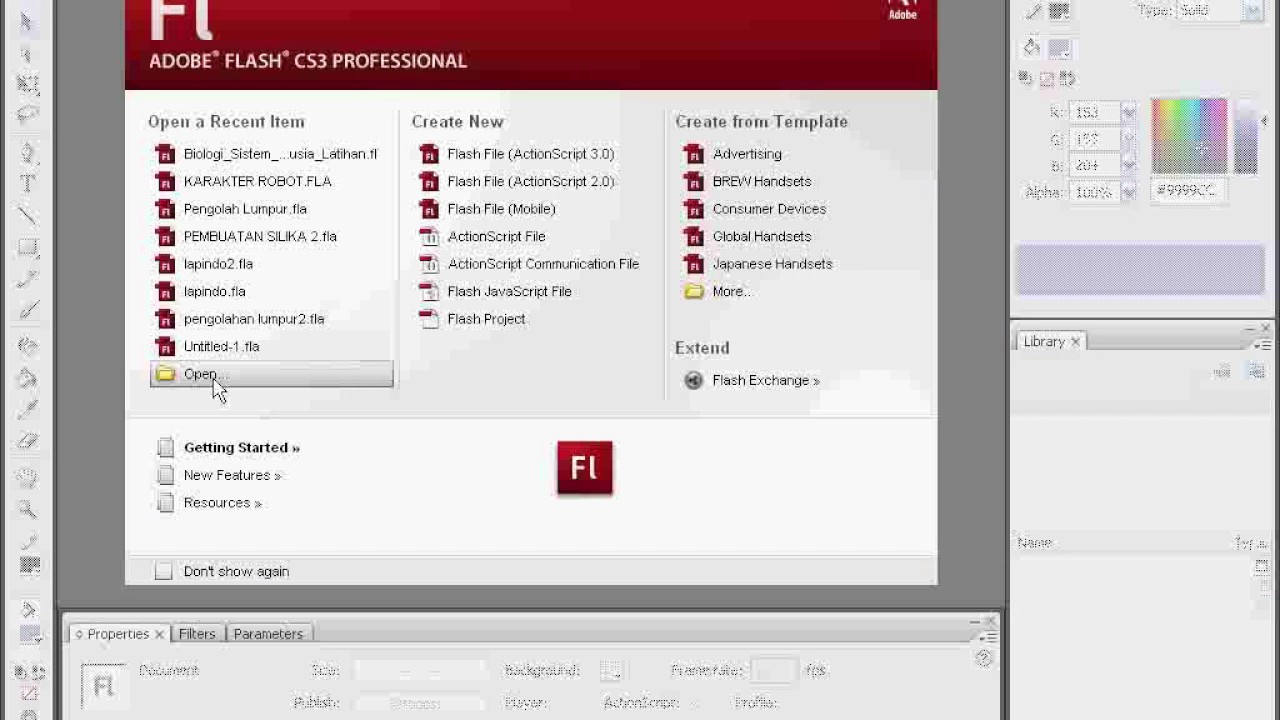1280x720 pixels.
Task: Open More templates link
Action: pos(731,292)
